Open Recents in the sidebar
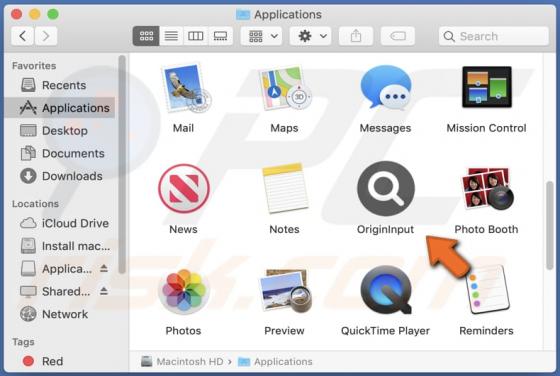The width and height of the screenshot is (560, 376). [x=59, y=85]
